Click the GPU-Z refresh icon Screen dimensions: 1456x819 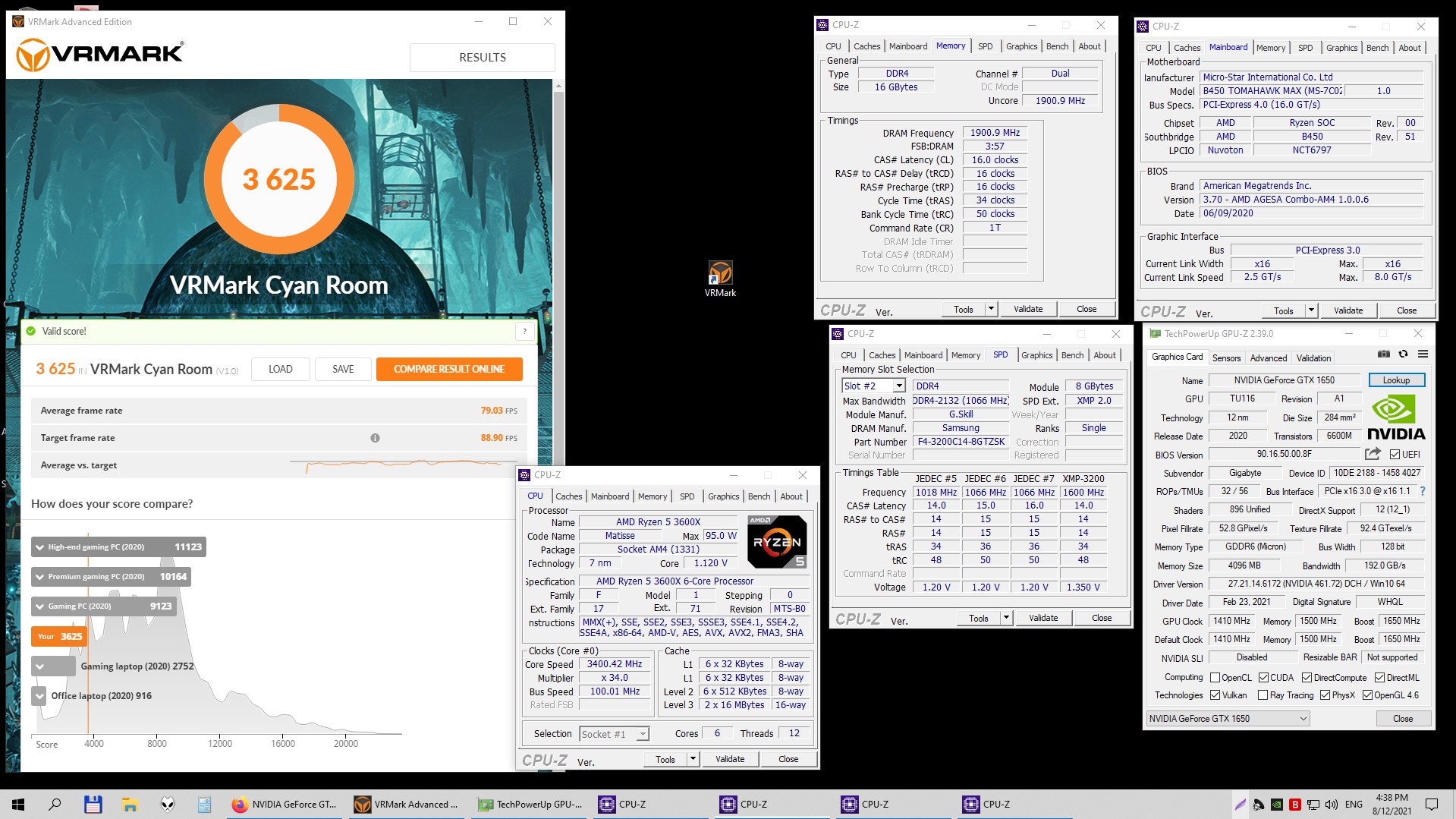point(1403,354)
